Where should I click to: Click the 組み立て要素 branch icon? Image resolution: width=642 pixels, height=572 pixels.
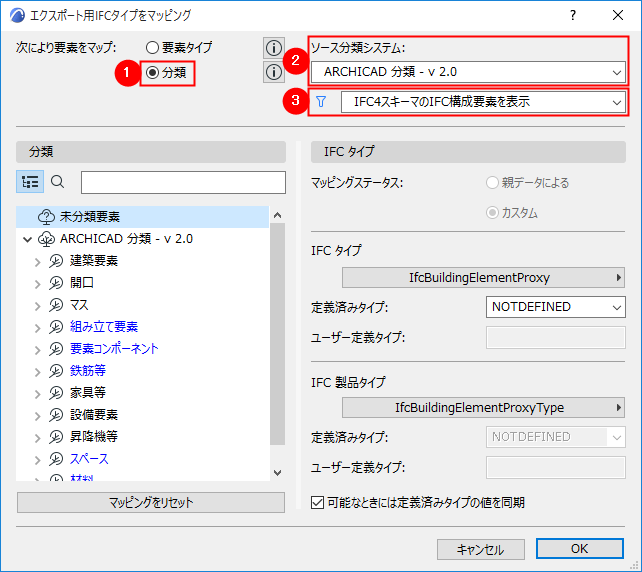[x=56, y=327]
